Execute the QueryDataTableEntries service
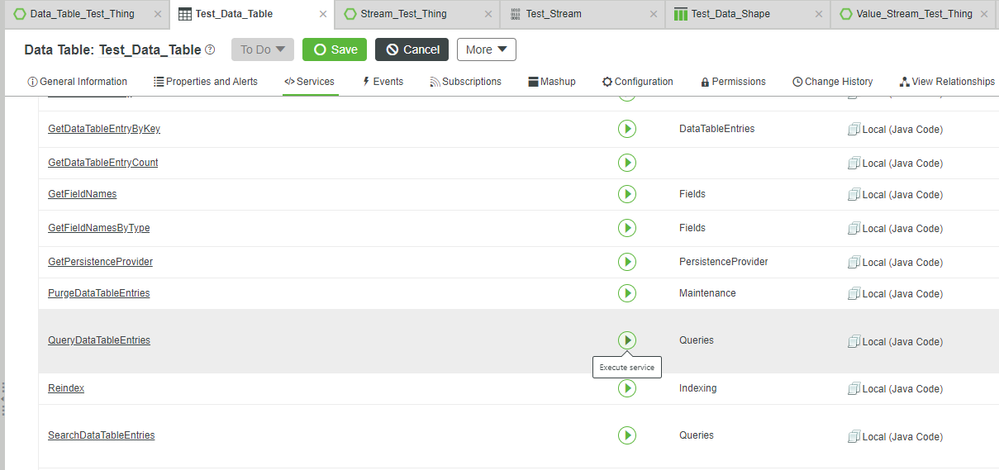The image size is (999, 470). coord(627,340)
